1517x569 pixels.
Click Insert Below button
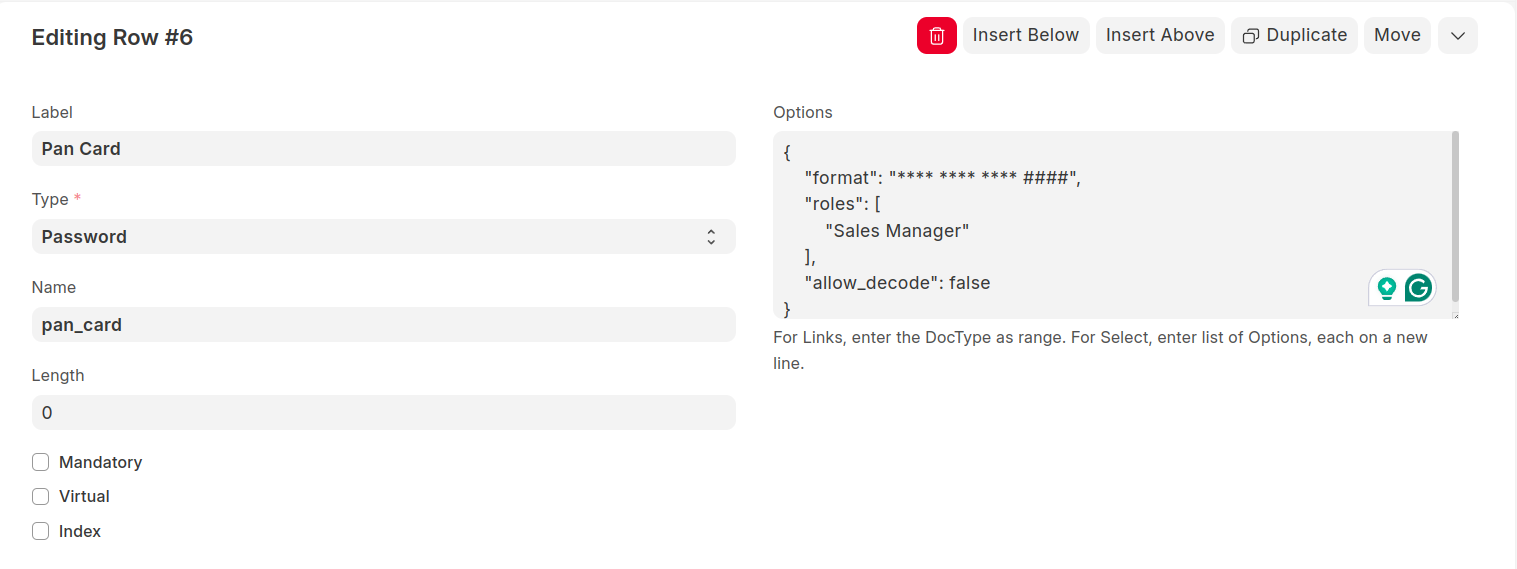coord(1025,36)
